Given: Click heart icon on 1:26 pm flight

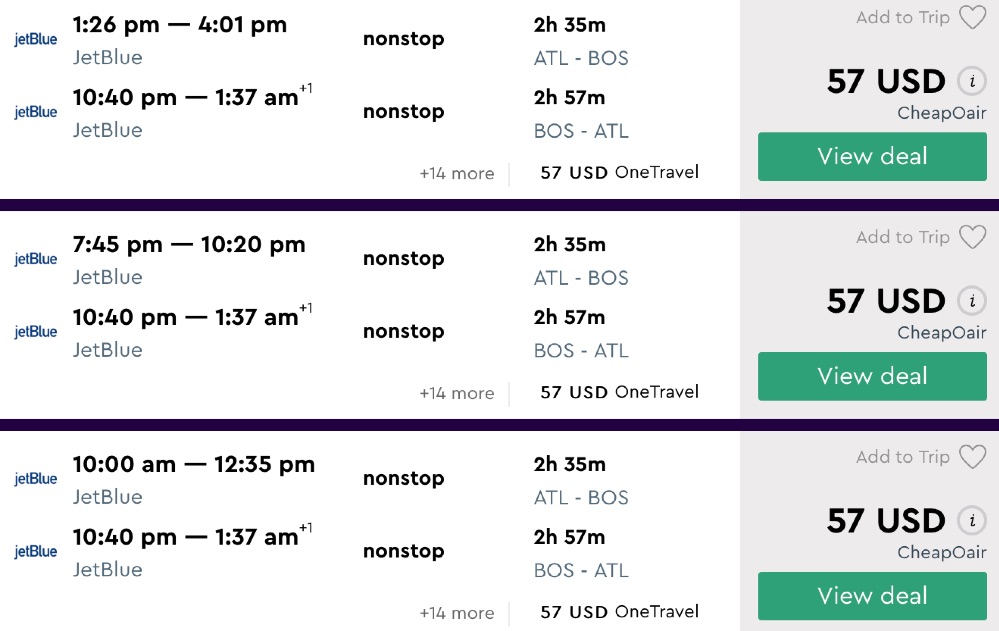Looking at the screenshot, I should [972, 18].
